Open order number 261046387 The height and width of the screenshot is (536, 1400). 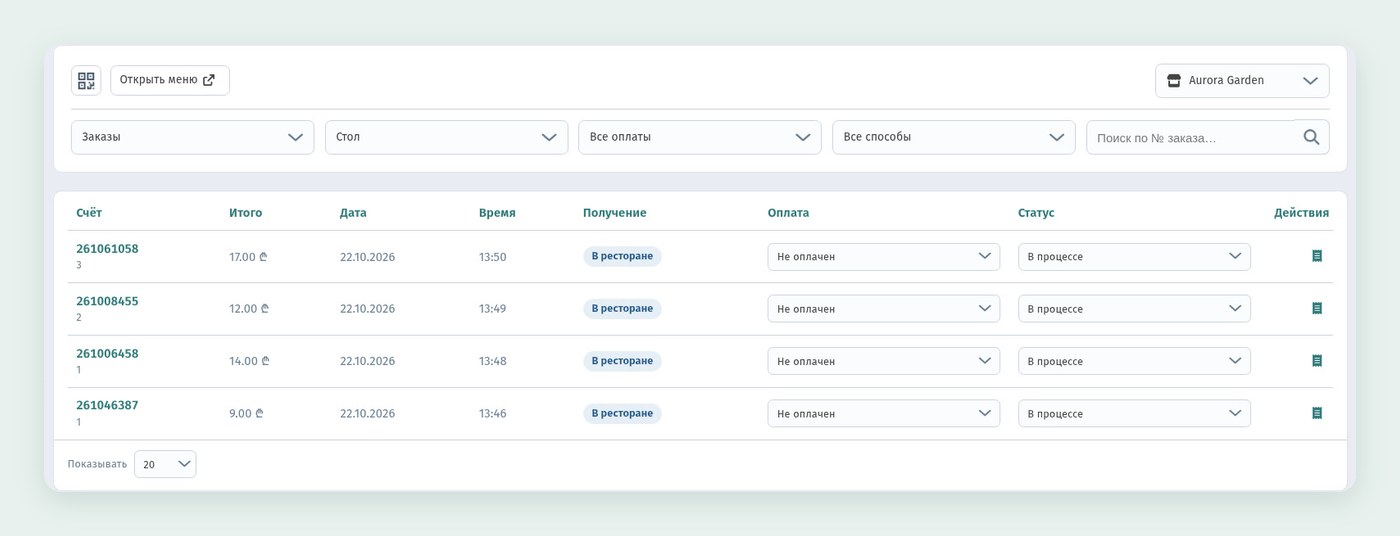pos(107,405)
